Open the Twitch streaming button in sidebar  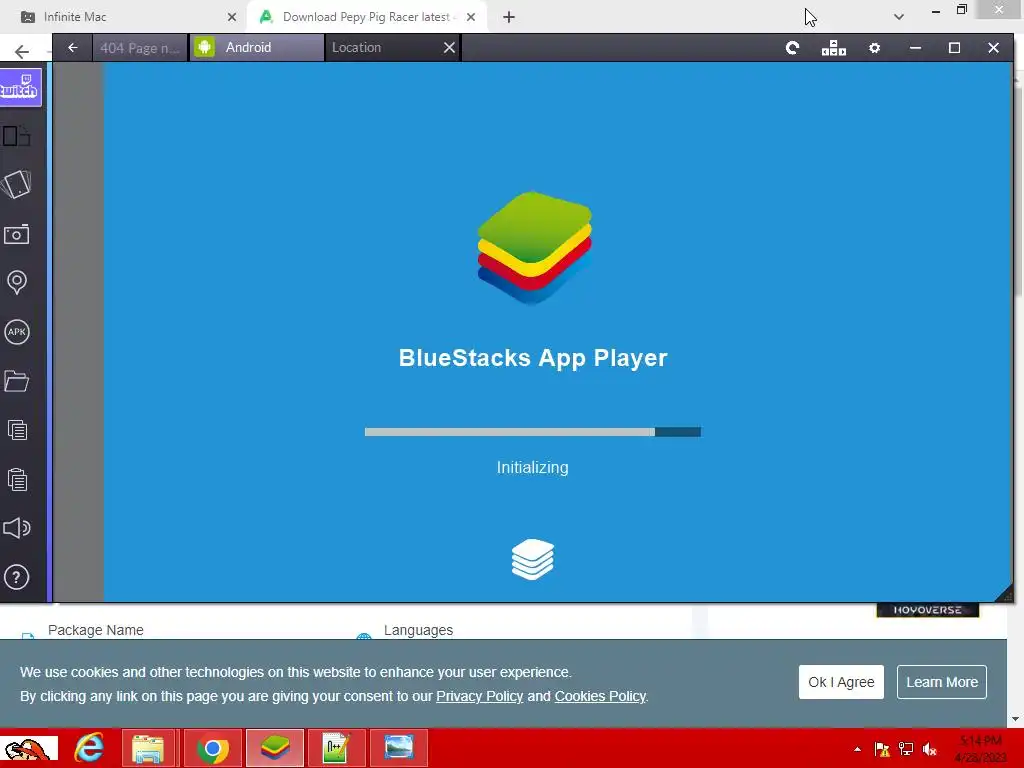click(20, 87)
